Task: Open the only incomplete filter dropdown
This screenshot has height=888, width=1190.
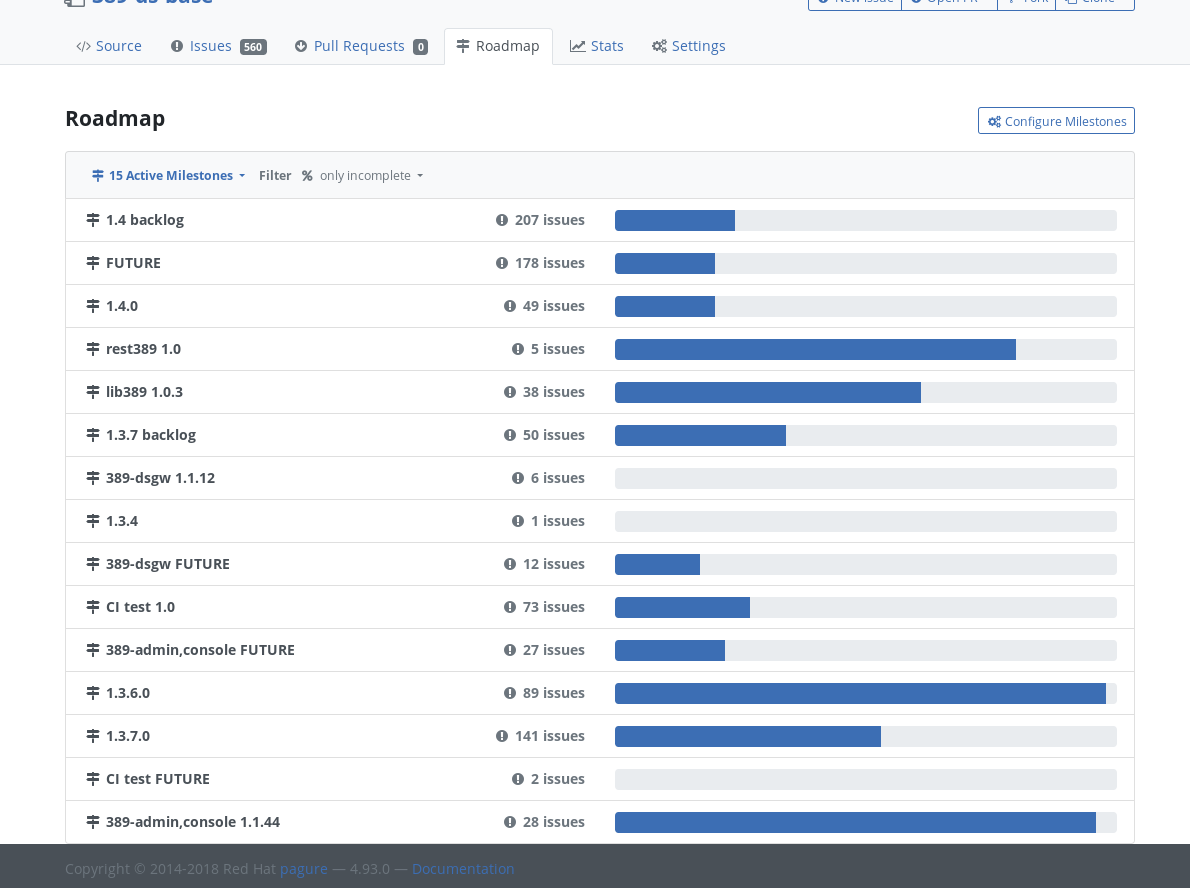Action: (371, 176)
